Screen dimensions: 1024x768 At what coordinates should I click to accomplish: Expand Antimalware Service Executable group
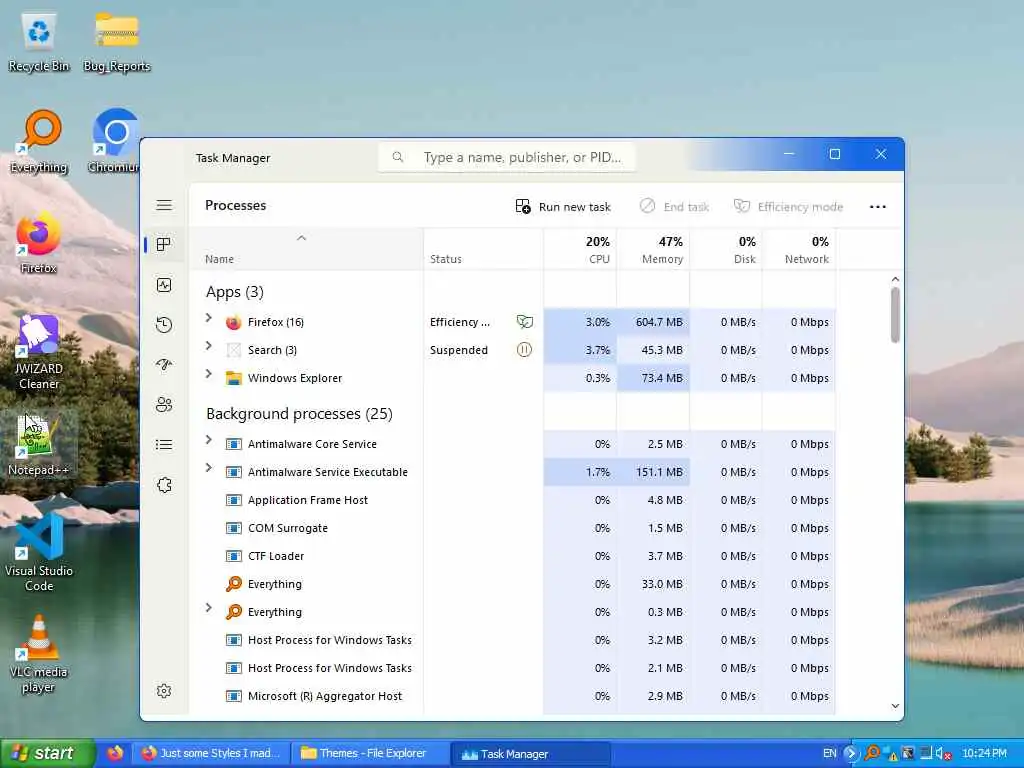[x=208, y=468]
